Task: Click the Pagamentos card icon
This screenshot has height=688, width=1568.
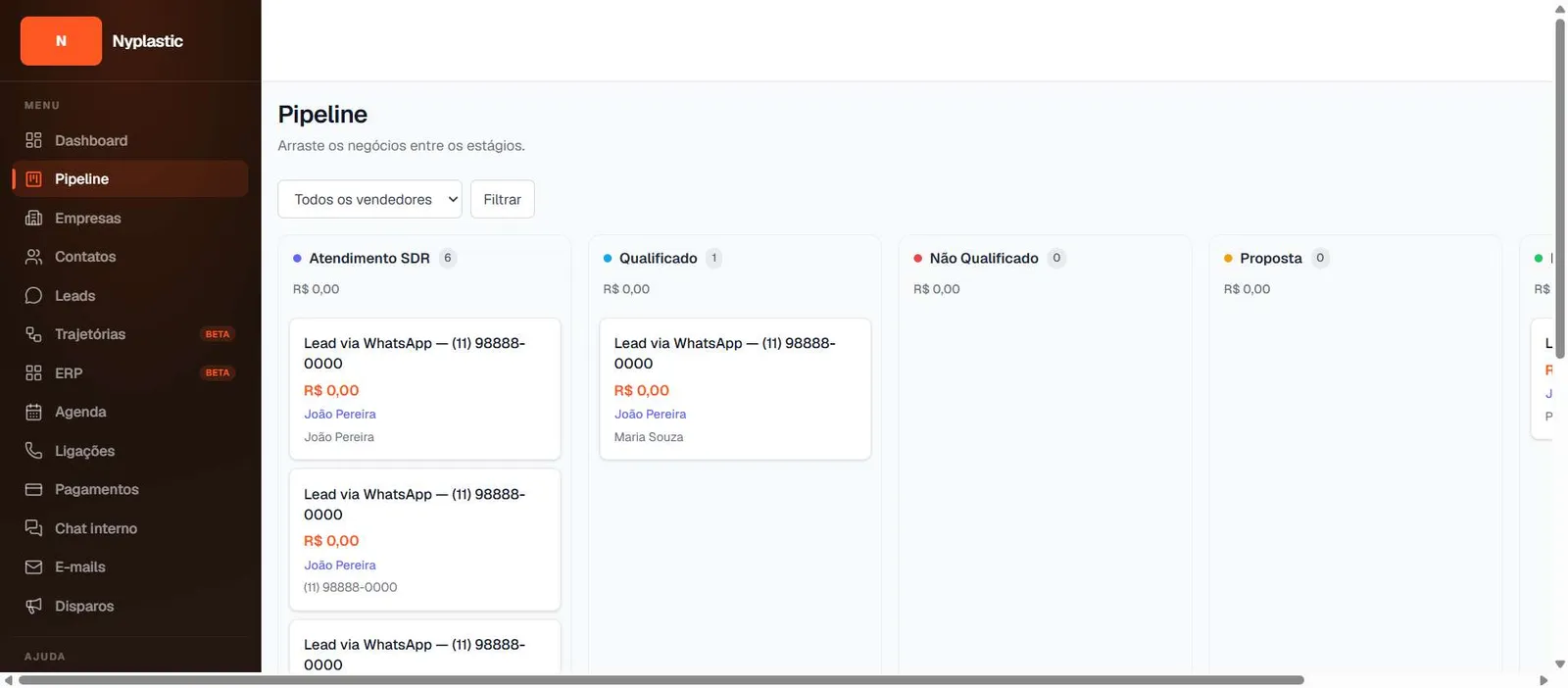Action: pos(33,489)
